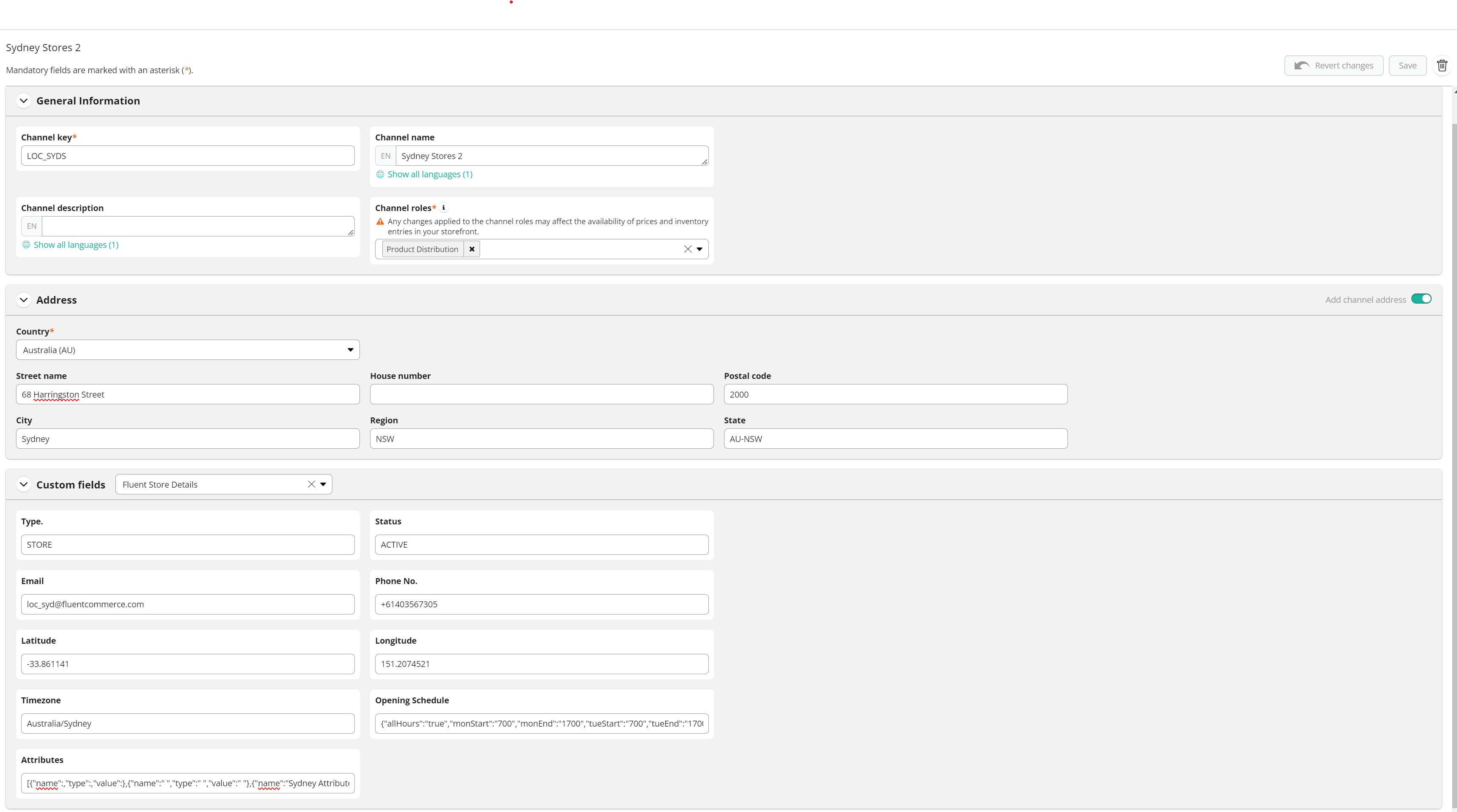Collapse the General Information section
Viewport: 1457px width, 812px height.
24,101
